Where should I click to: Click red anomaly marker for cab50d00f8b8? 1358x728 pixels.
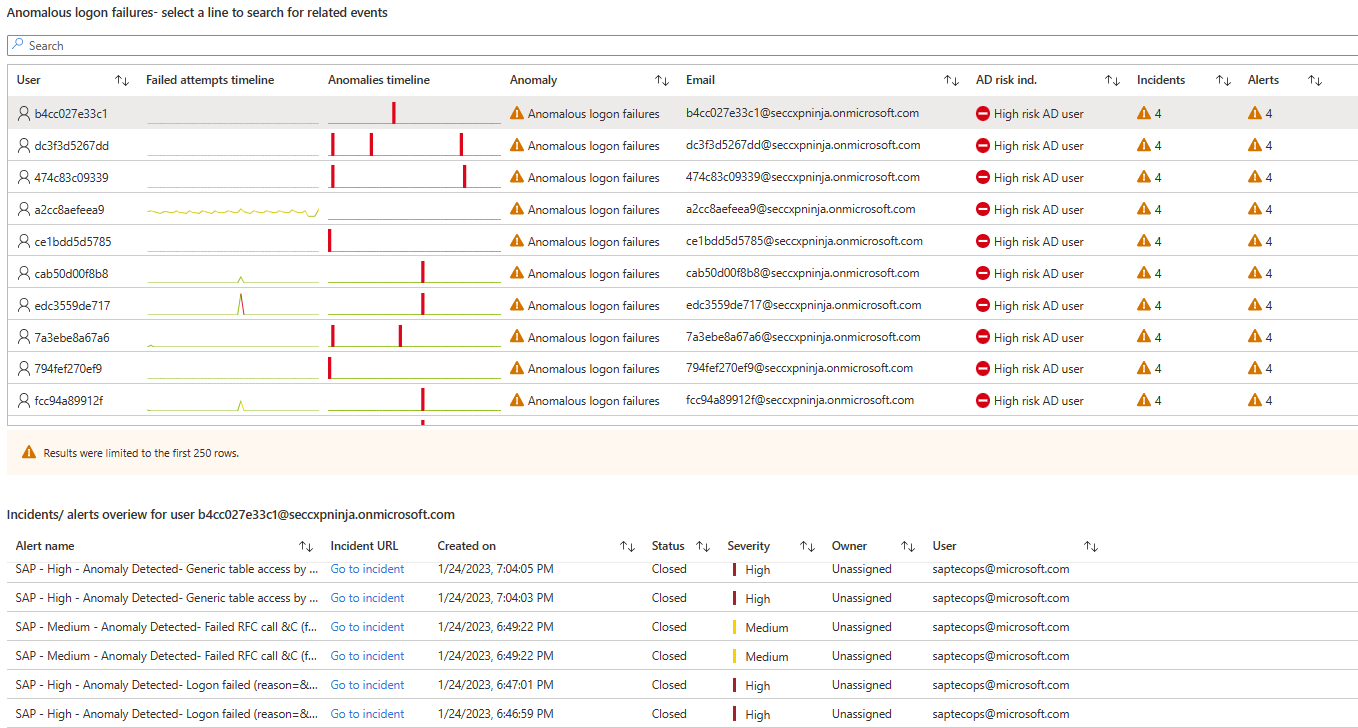click(x=423, y=272)
